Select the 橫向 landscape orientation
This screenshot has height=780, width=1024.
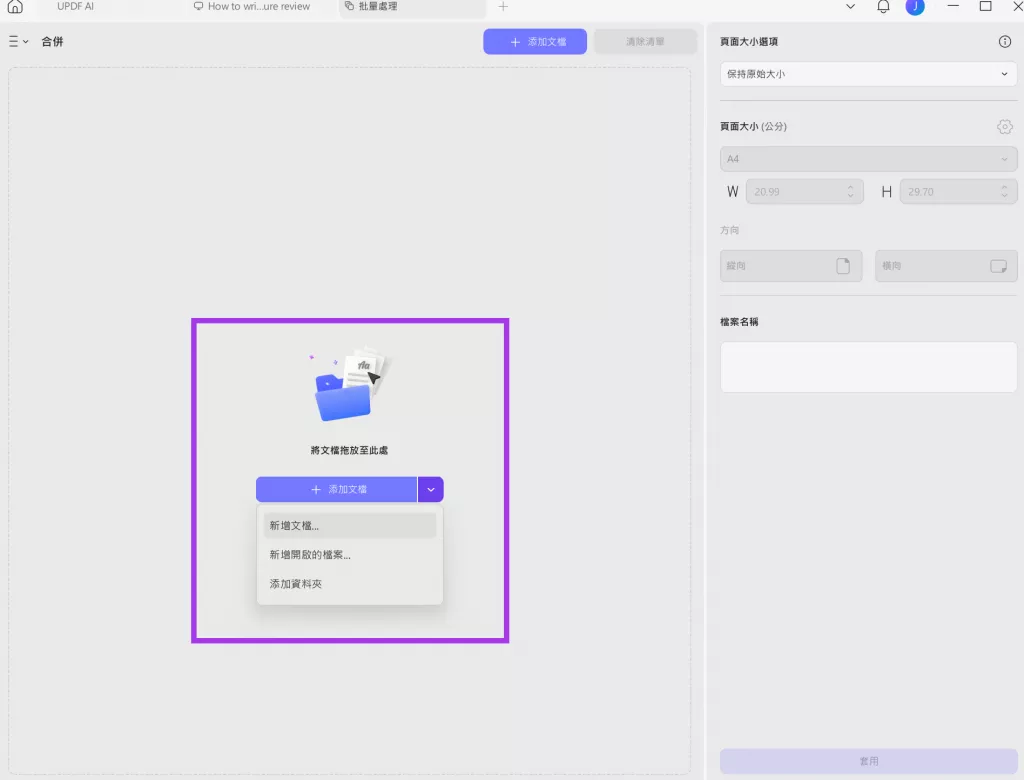pyautogui.click(x=946, y=266)
